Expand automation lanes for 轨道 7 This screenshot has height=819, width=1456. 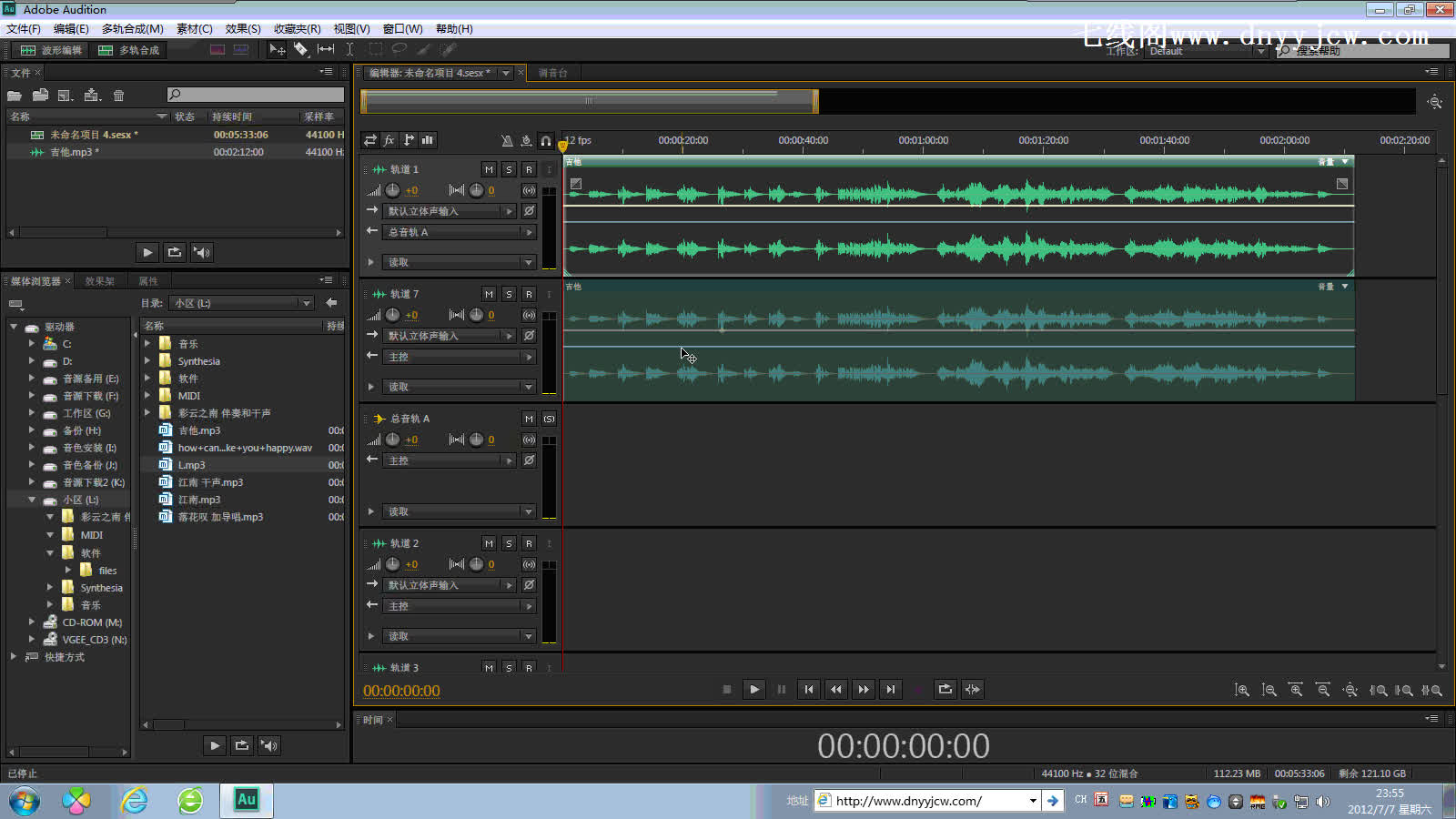click(x=370, y=387)
